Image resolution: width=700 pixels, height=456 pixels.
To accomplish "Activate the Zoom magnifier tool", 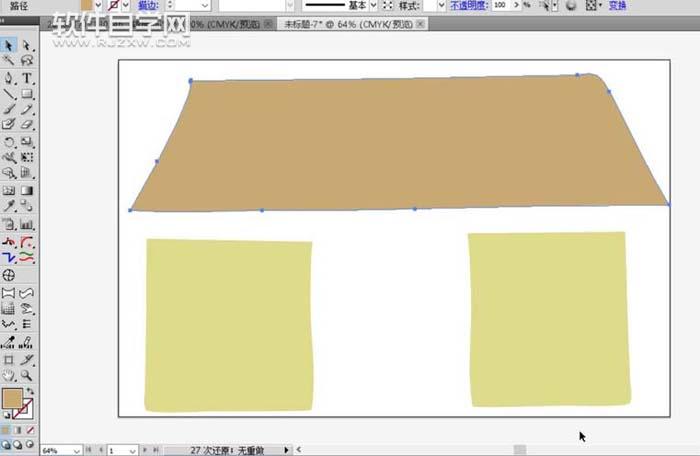I will pos(27,375).
